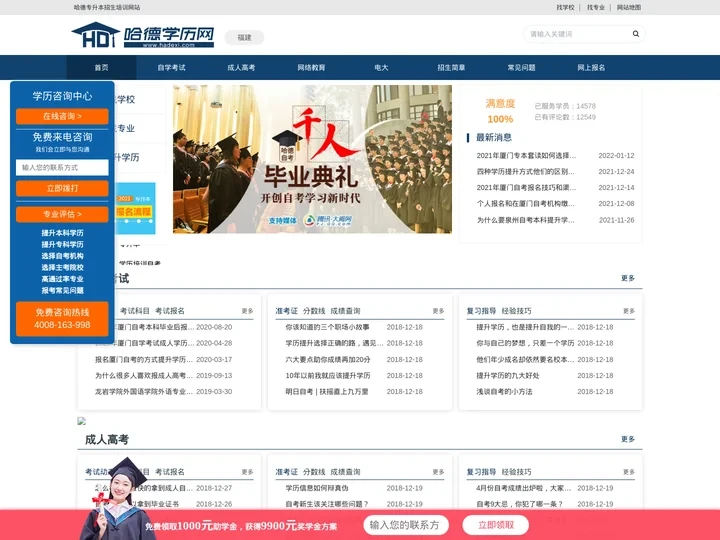
Task: Click the 立即拨打 button
Action: 62,188
